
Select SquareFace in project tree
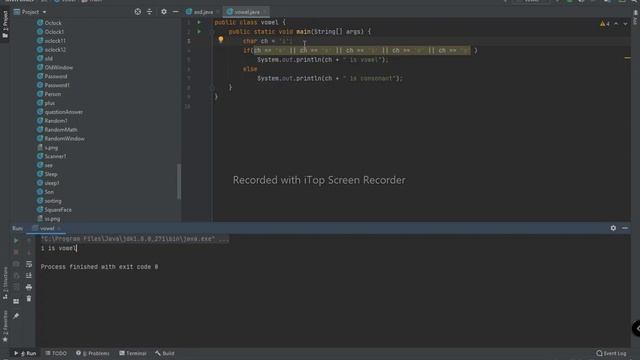click(54, 210)
